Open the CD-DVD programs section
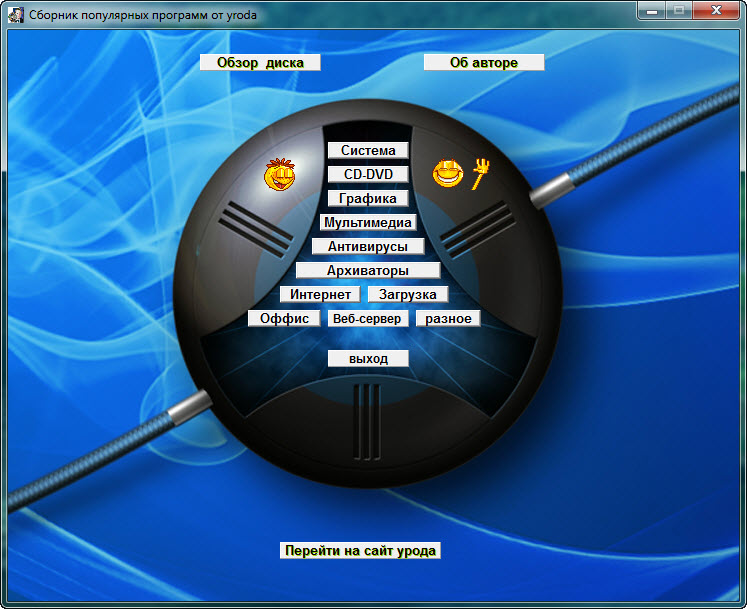The width and height of the screenshot is (747, 609). (368, 174)
